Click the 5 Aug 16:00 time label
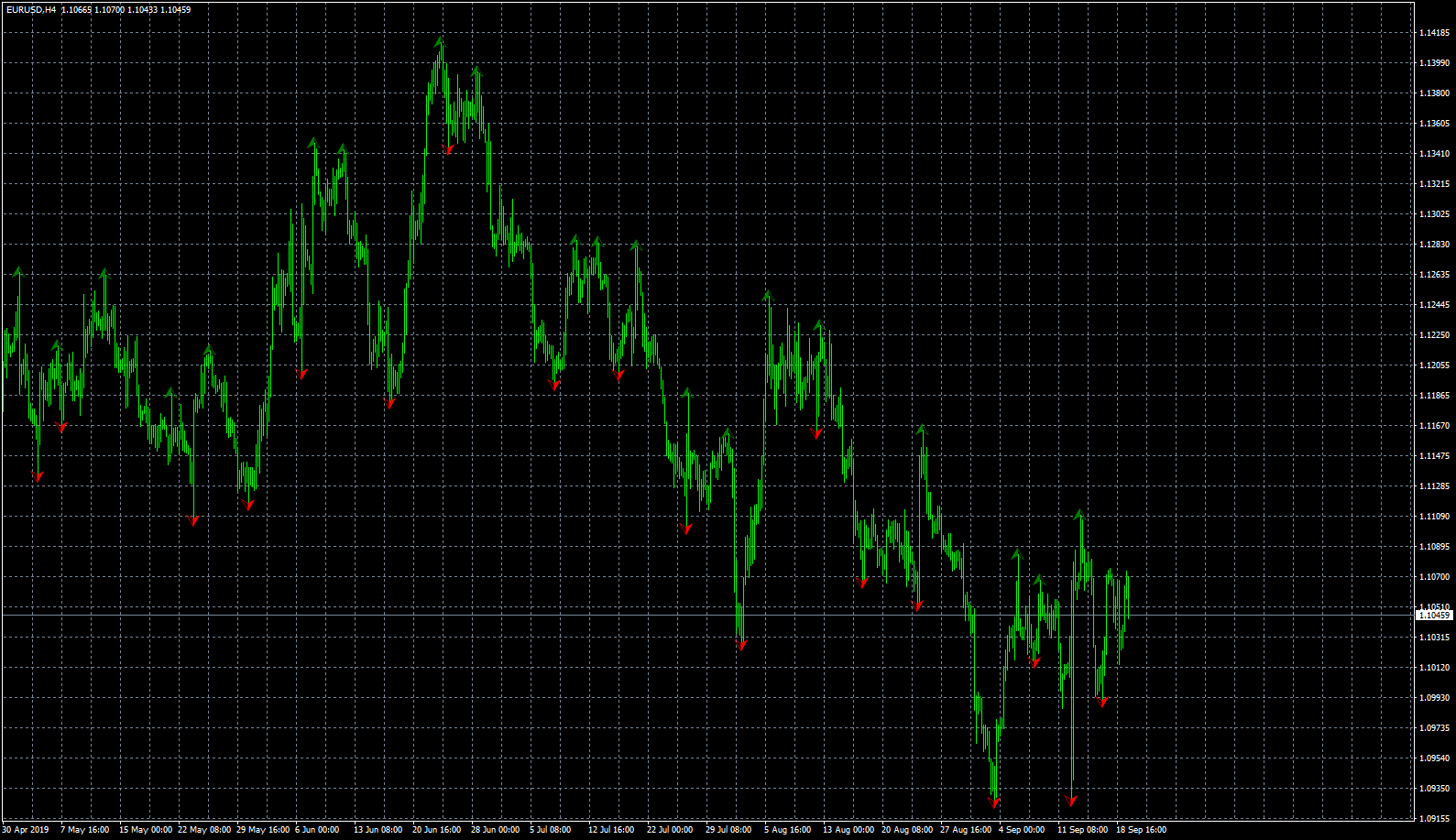The image size is (1456, 840). click(x=788, y=830)
